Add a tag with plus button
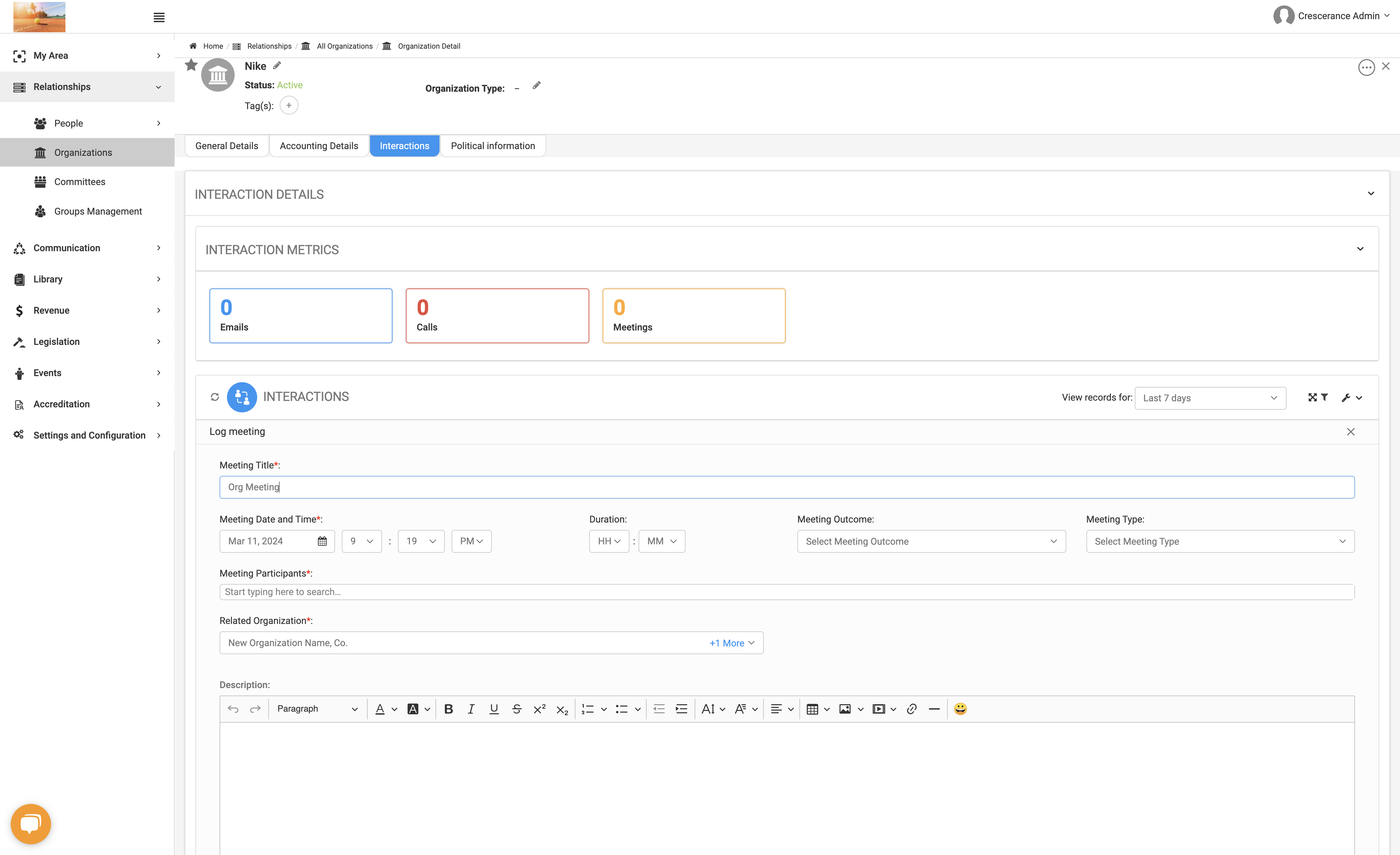Viewport: 1400px width, 855px height. (289, 105)
